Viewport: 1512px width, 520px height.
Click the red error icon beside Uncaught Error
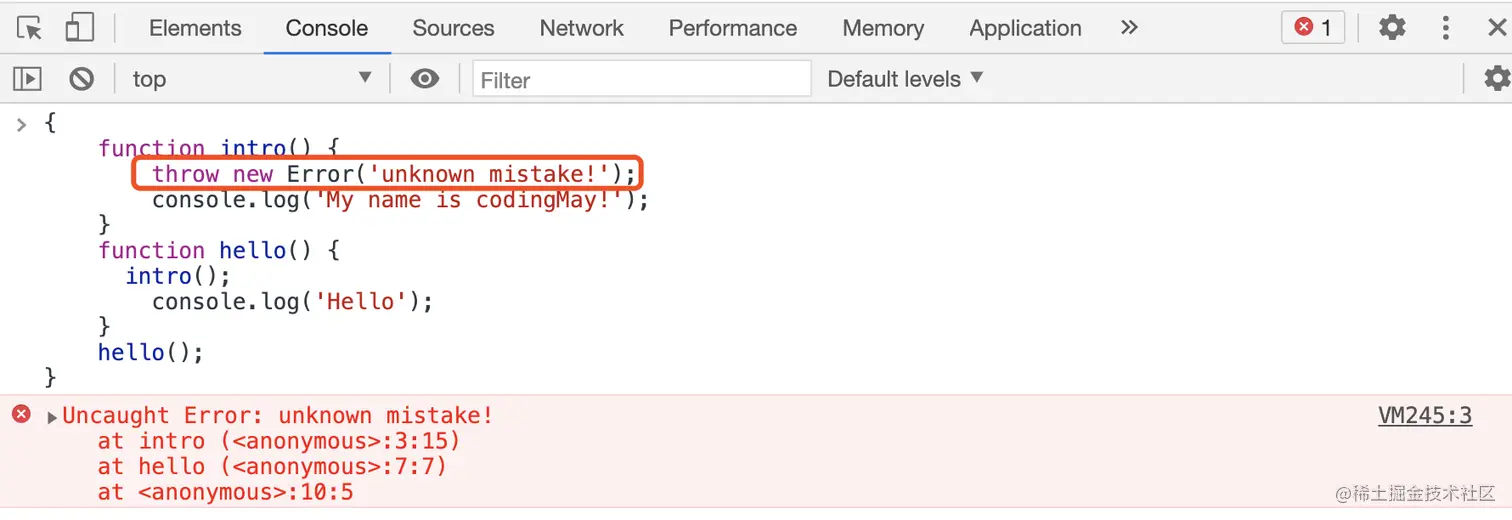[21, 414]
